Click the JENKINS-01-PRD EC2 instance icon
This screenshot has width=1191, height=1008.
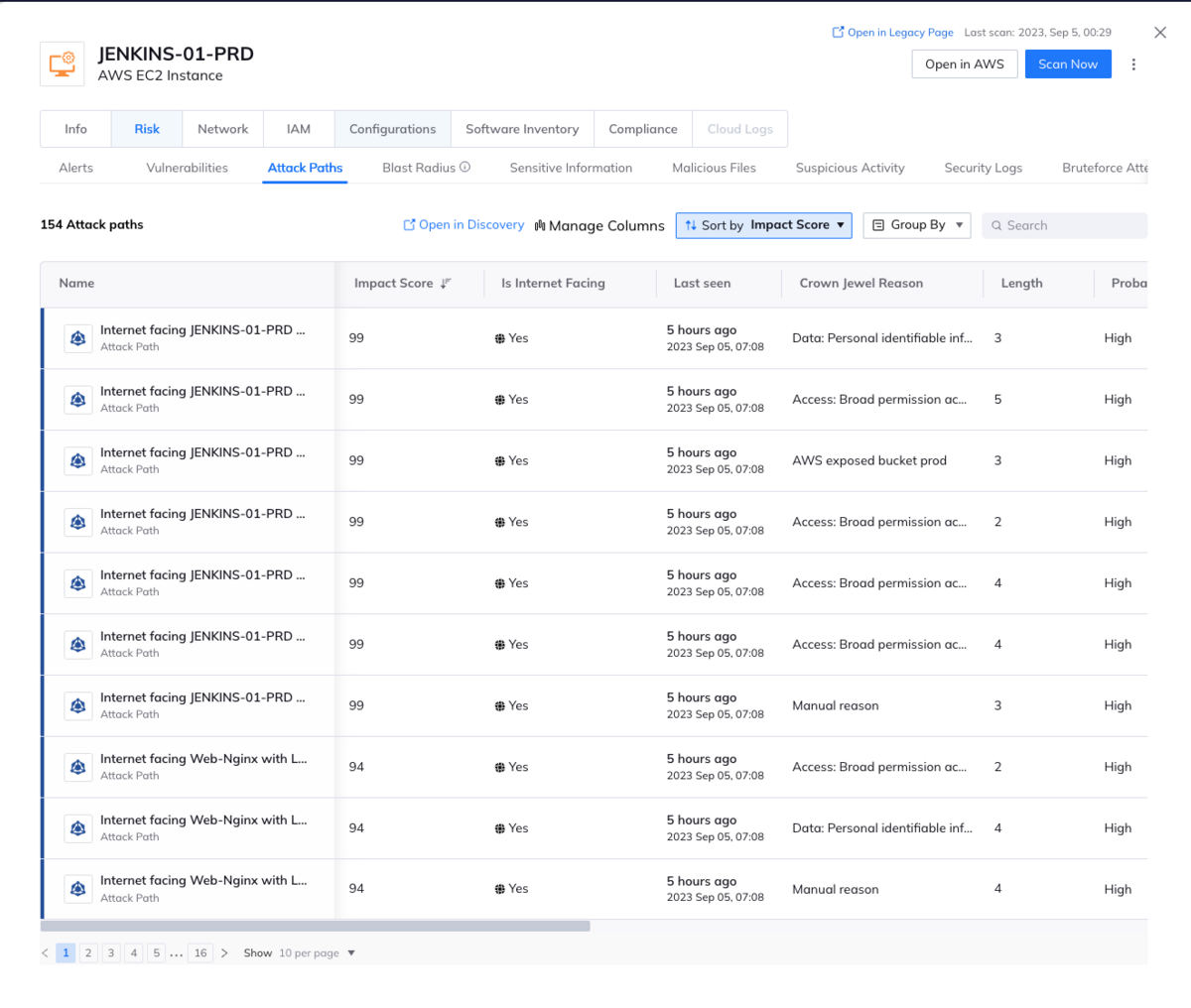click(x=62, y=64)
